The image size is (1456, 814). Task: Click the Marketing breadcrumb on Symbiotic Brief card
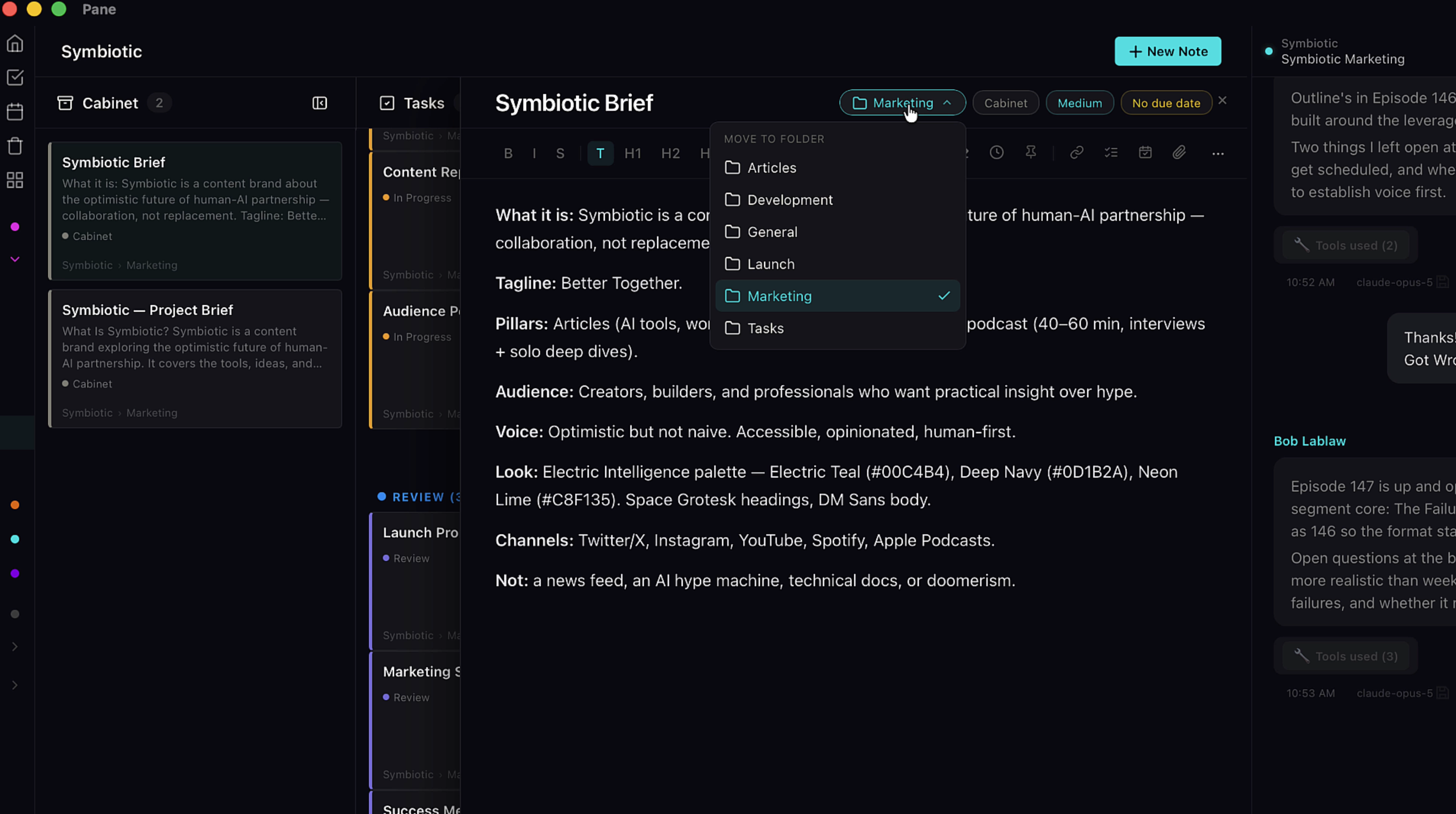click(152, 265)
